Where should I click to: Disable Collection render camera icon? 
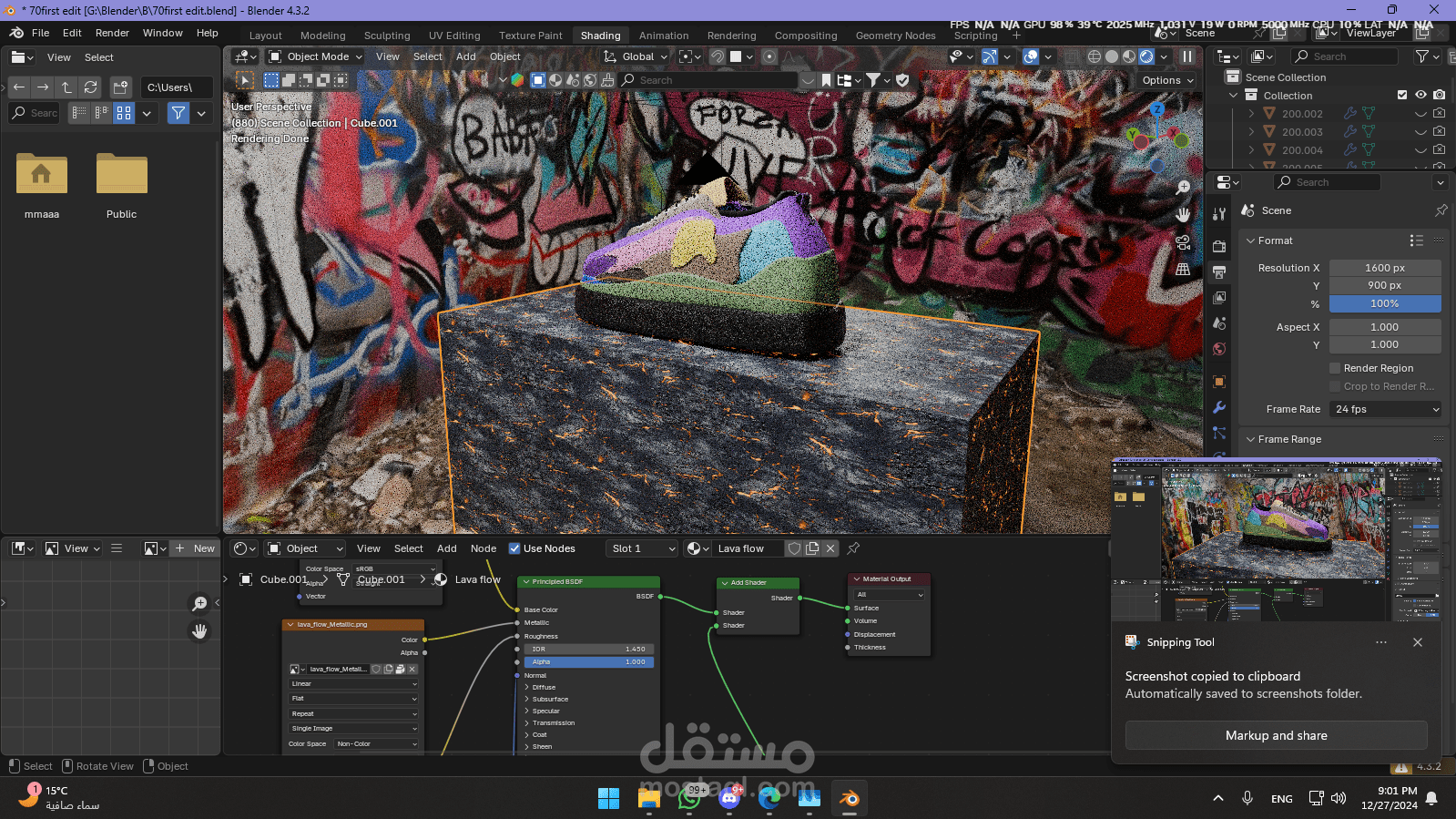coord(1439,95)
